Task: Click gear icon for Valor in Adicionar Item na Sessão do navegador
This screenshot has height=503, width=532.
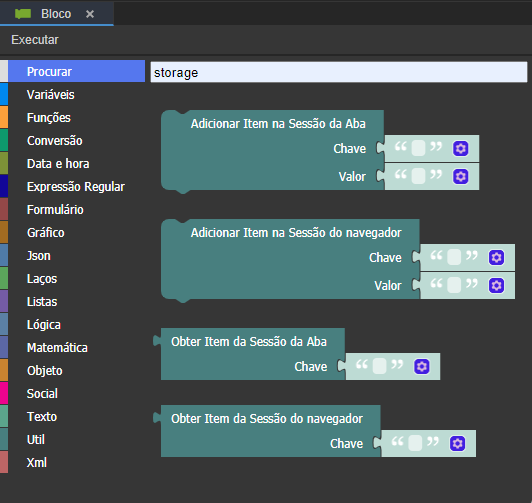Action: click(x=496, y=285)
